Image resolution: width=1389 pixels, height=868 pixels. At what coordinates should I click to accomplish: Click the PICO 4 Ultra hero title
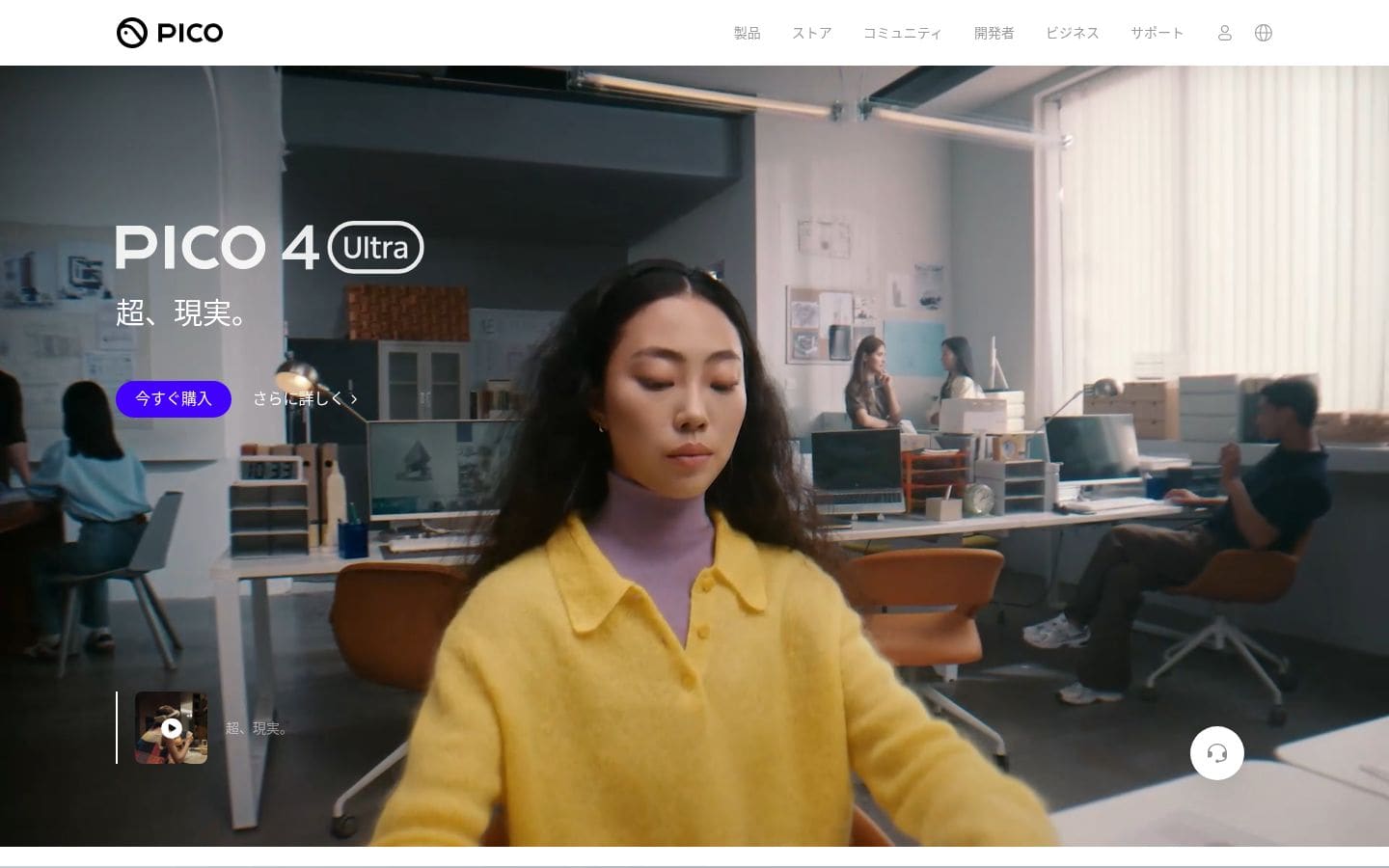[x=269, y=247]
